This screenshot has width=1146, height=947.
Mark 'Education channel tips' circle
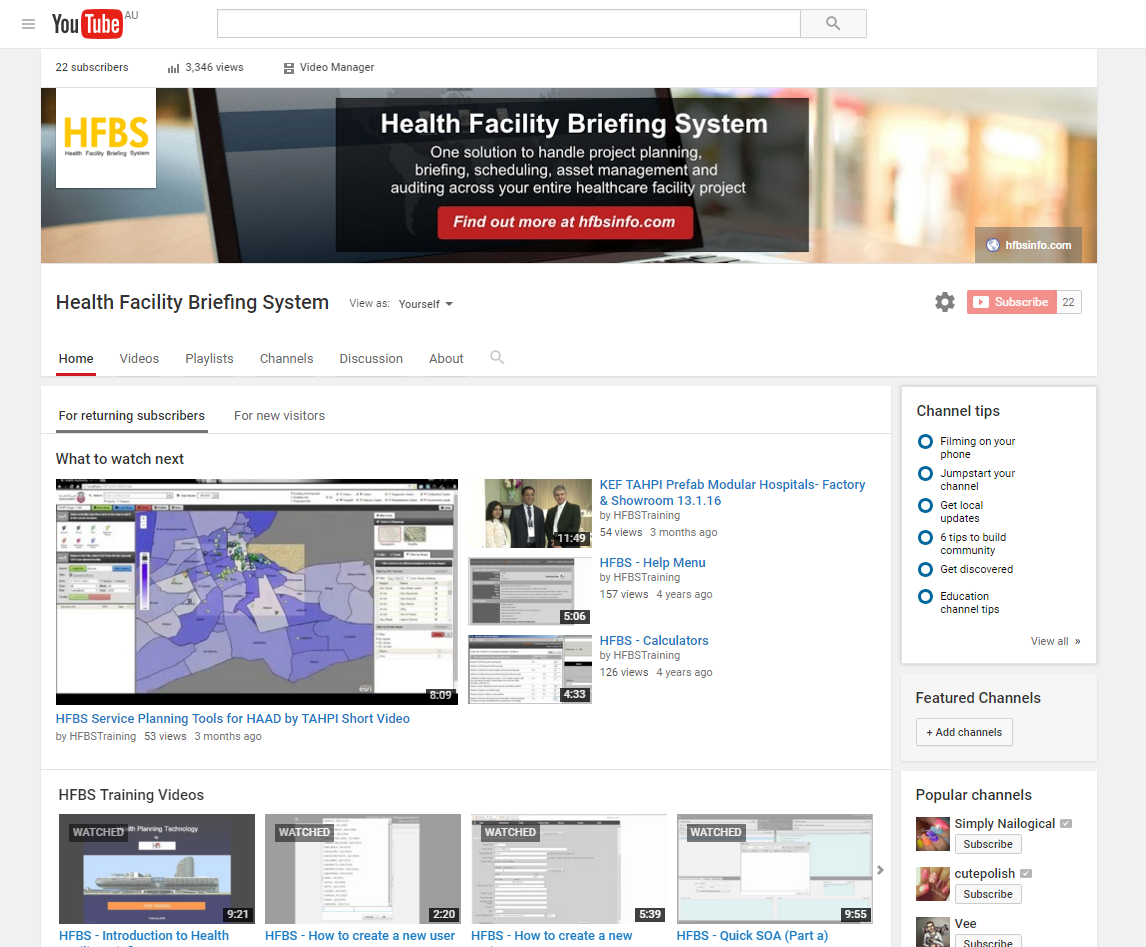(x=925, y=596)
